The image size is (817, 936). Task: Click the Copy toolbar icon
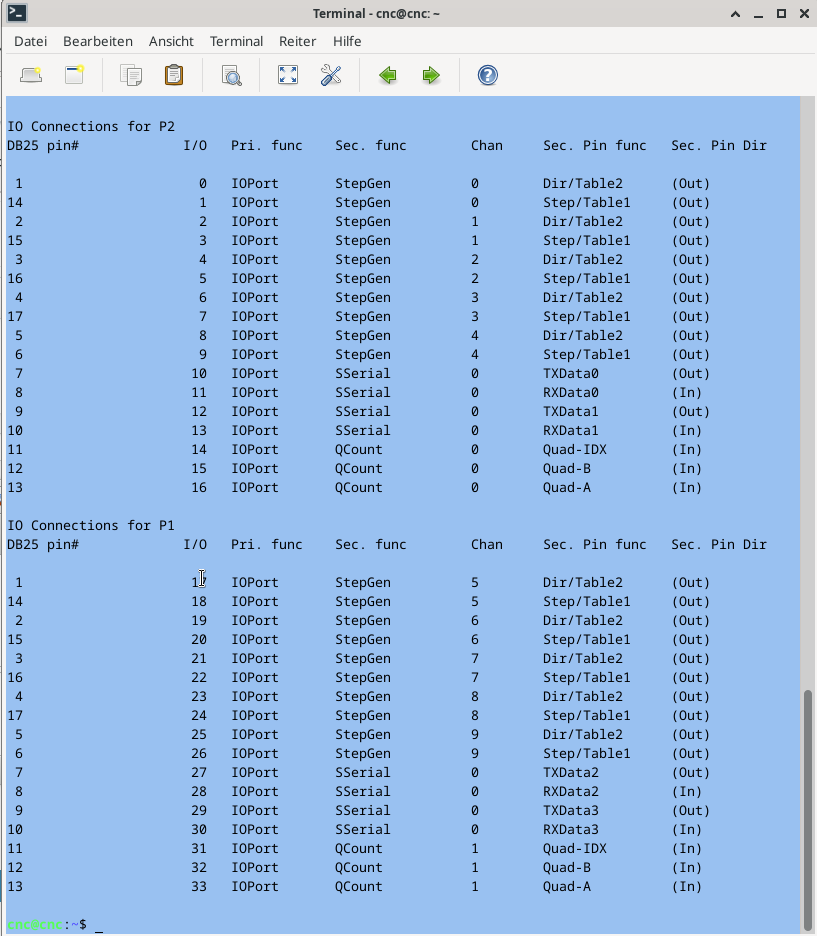(x=131, y=75)
